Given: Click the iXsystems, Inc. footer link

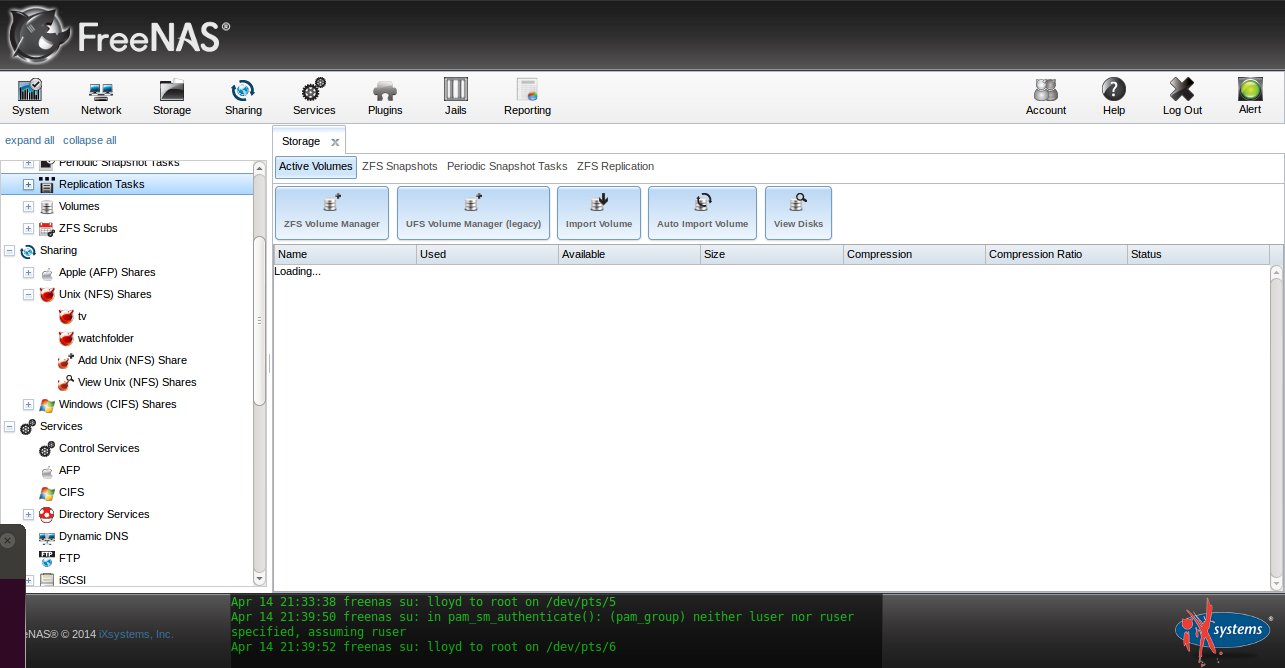Looking at the screenshot, I should click(136, 634).
